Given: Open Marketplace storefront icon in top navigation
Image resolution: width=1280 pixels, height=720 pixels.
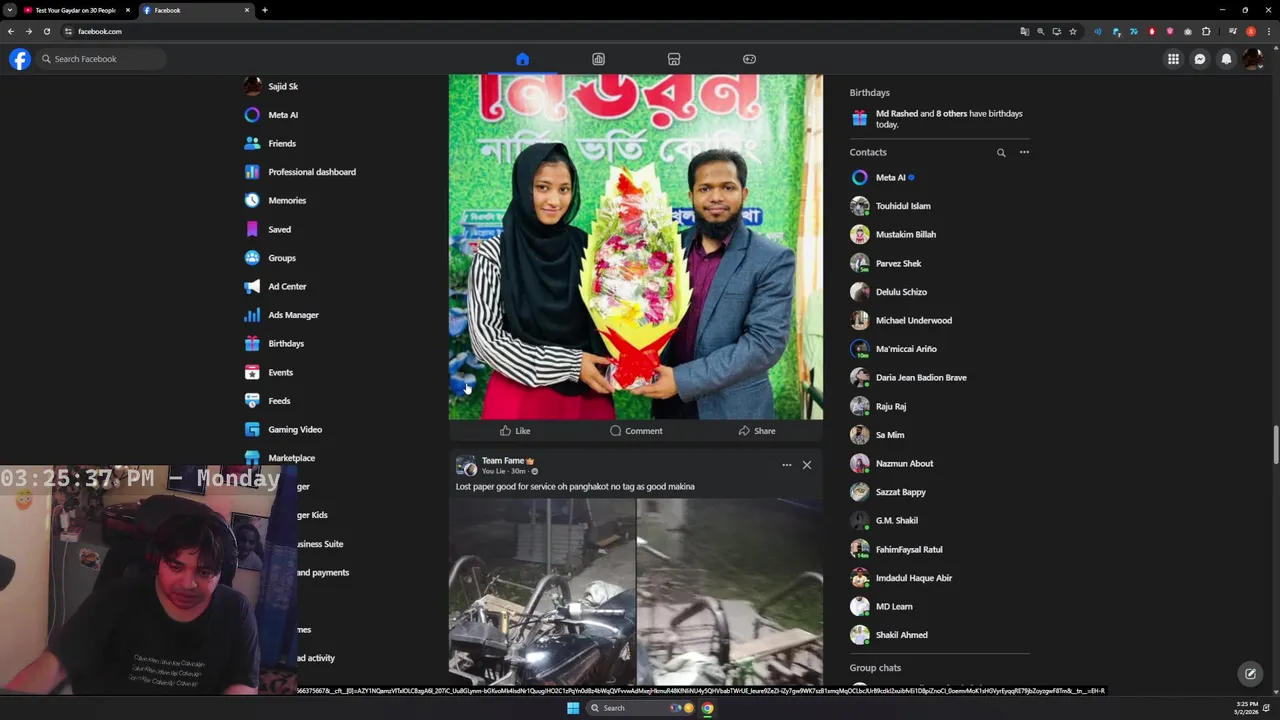Looking at the screenshot, I should pyautogui.click(x=674, y=59).
